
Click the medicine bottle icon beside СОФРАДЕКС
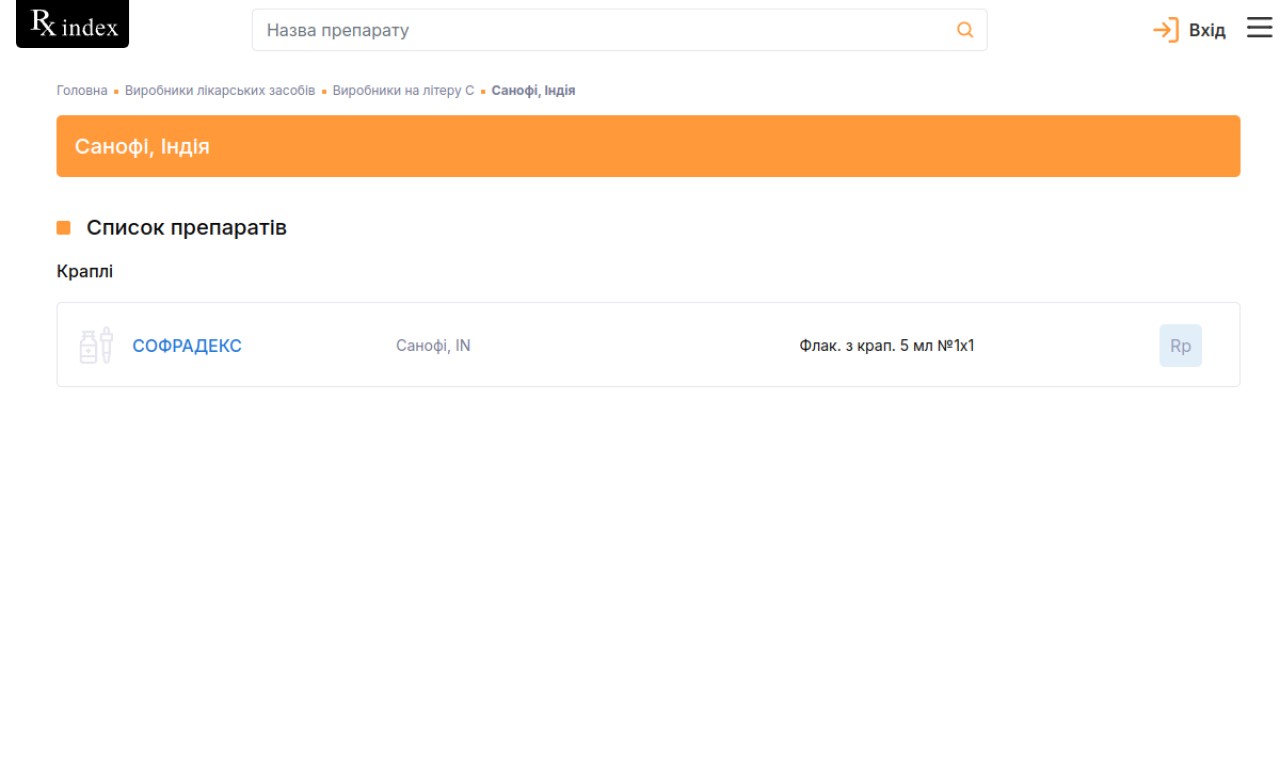(96, 346)
